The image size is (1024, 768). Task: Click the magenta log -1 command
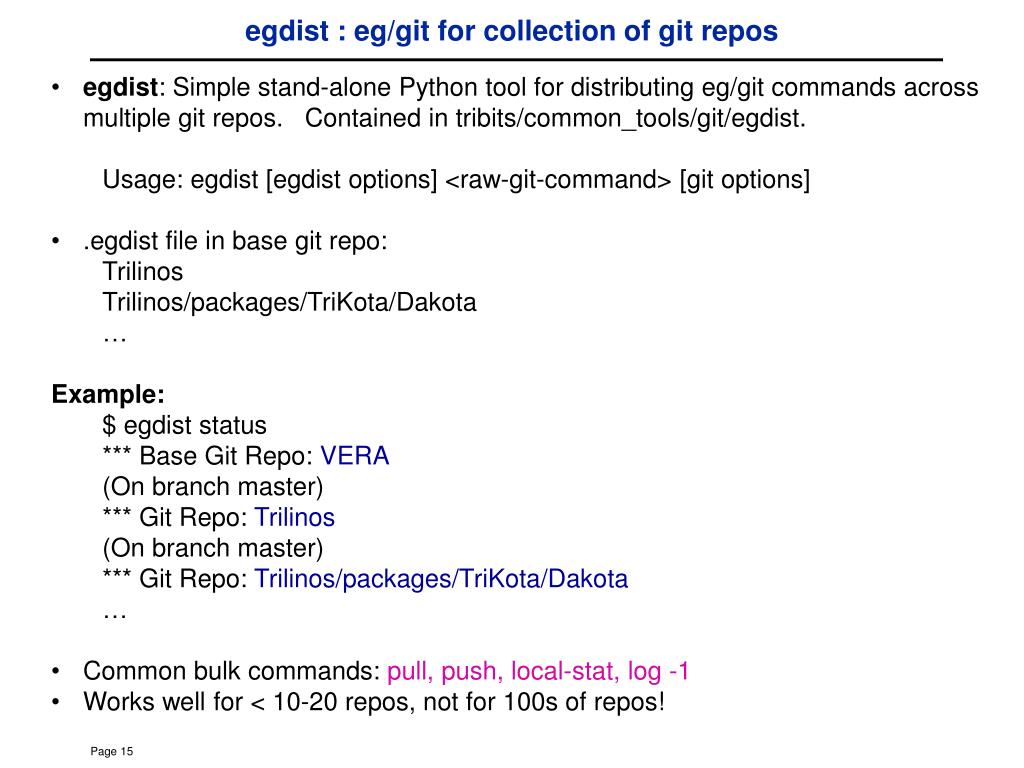click(x=658, y=672)
